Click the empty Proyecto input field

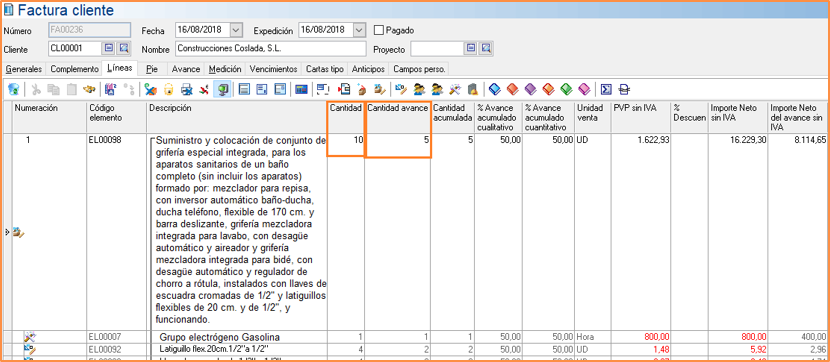[437, 49]
